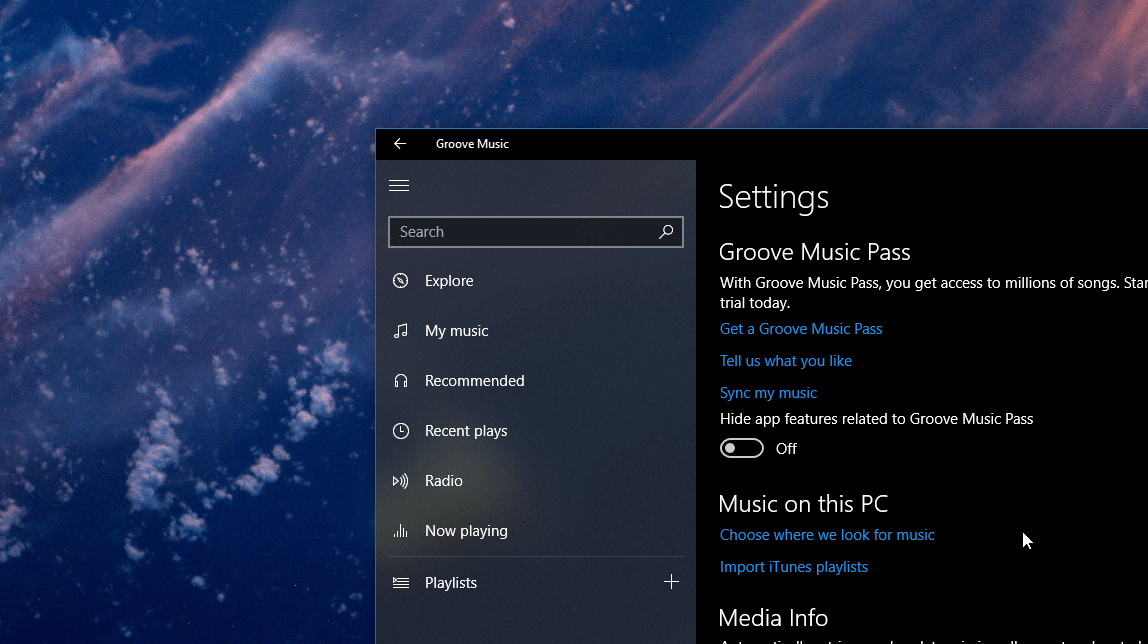Go to the My music section label
The image size is (1148, 644).
click(456, 331)
